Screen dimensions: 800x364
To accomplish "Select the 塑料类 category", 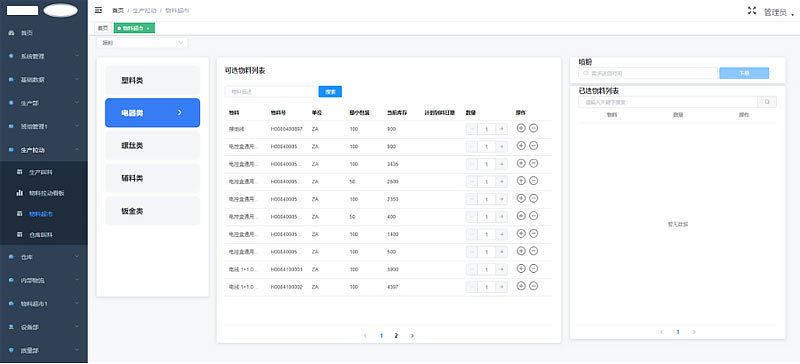I will click(153, 81).
